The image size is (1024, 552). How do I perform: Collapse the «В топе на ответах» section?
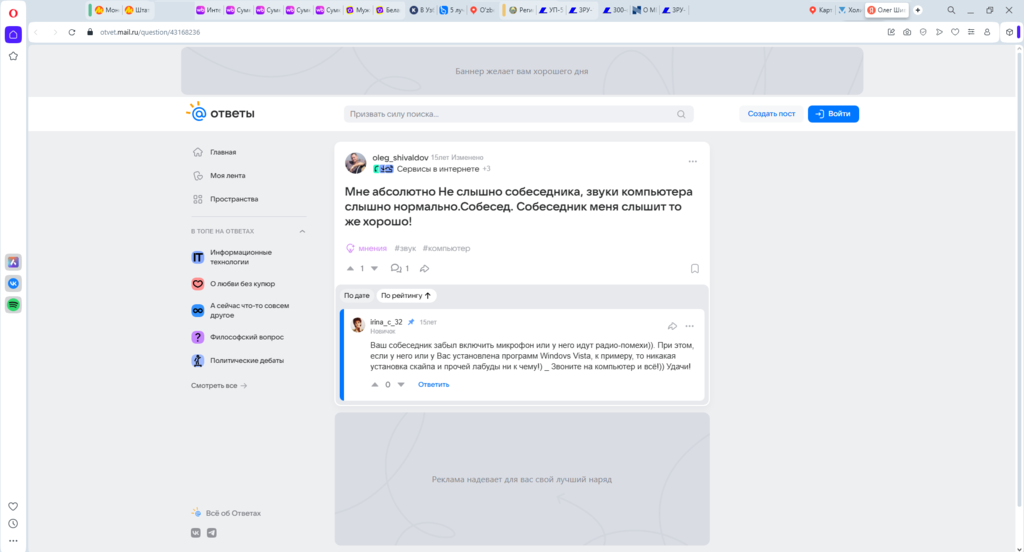pyautogui.click(x=302, y=231)
